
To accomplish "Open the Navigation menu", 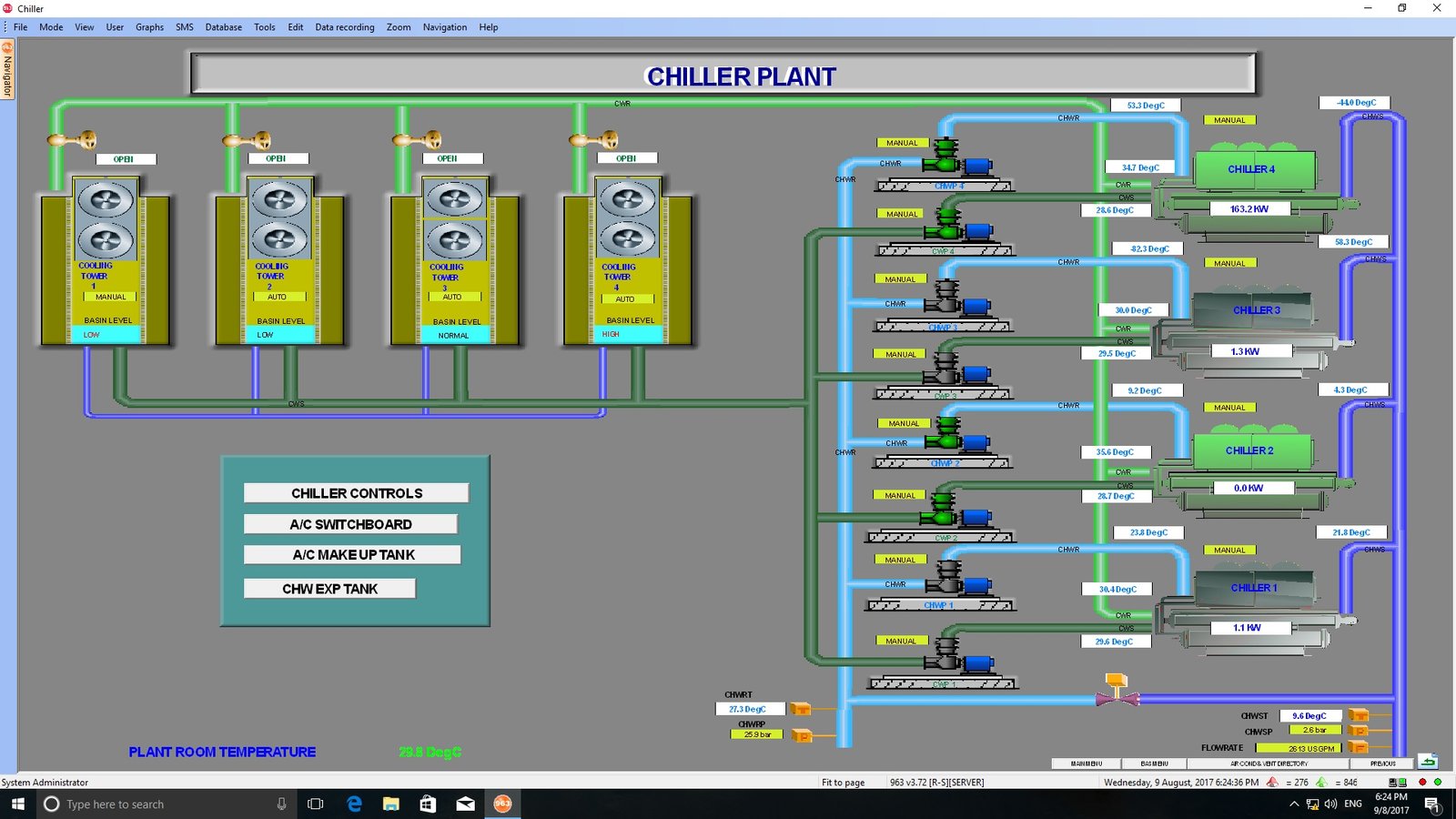I will [444, 27].
